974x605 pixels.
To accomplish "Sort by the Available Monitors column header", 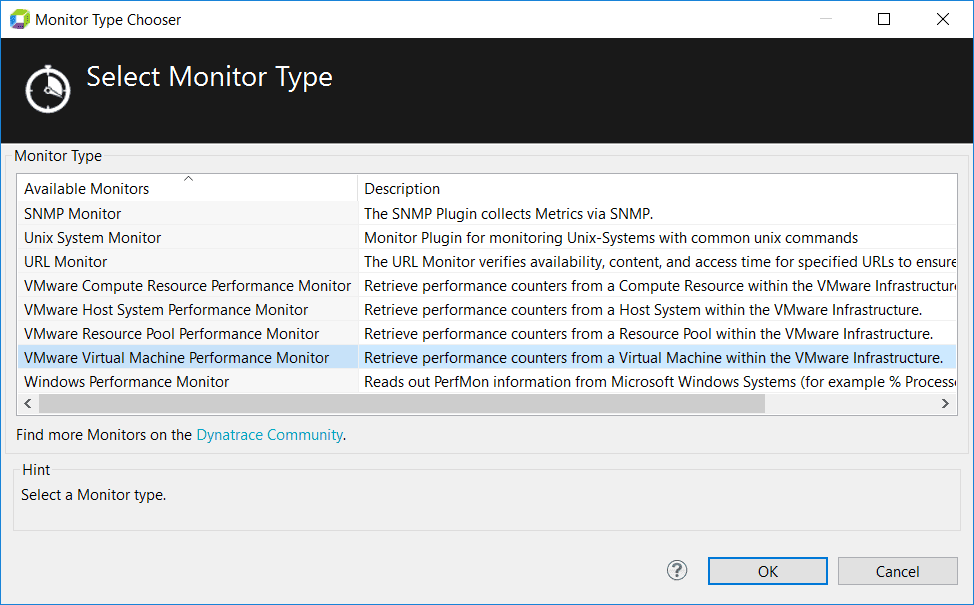I will [x=188, y=188].
